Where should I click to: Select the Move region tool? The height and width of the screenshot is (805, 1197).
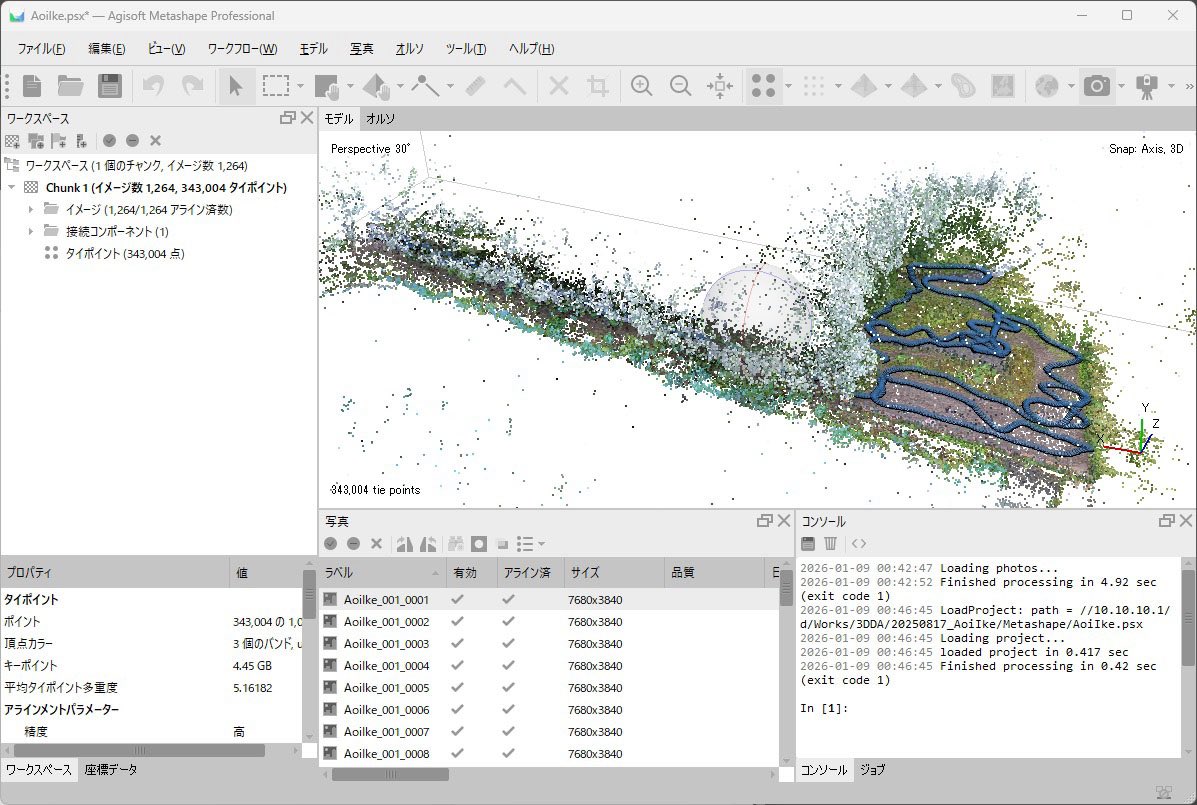[327, 85]
